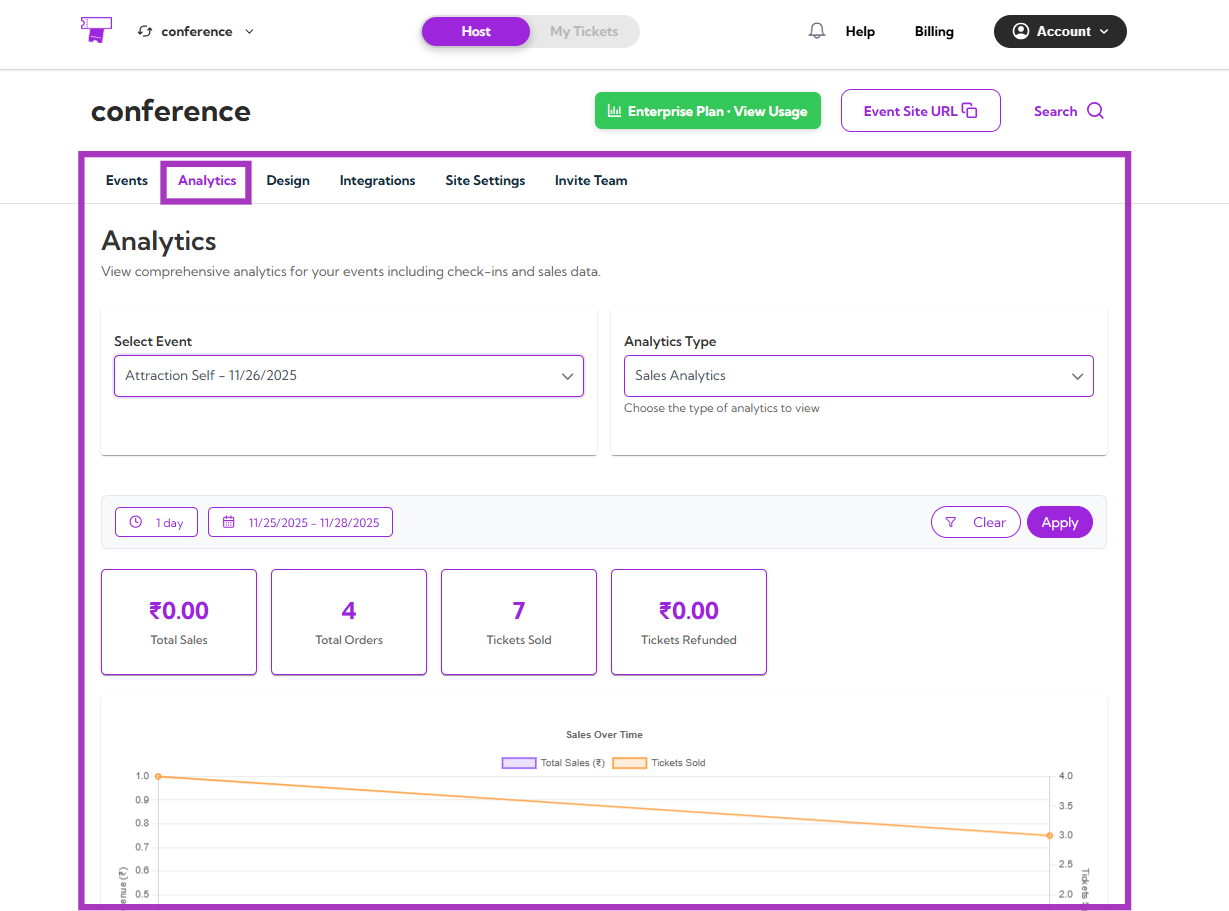Open the 11/25/2025 – 11/28/2025 date range picker

coord(300,522)
